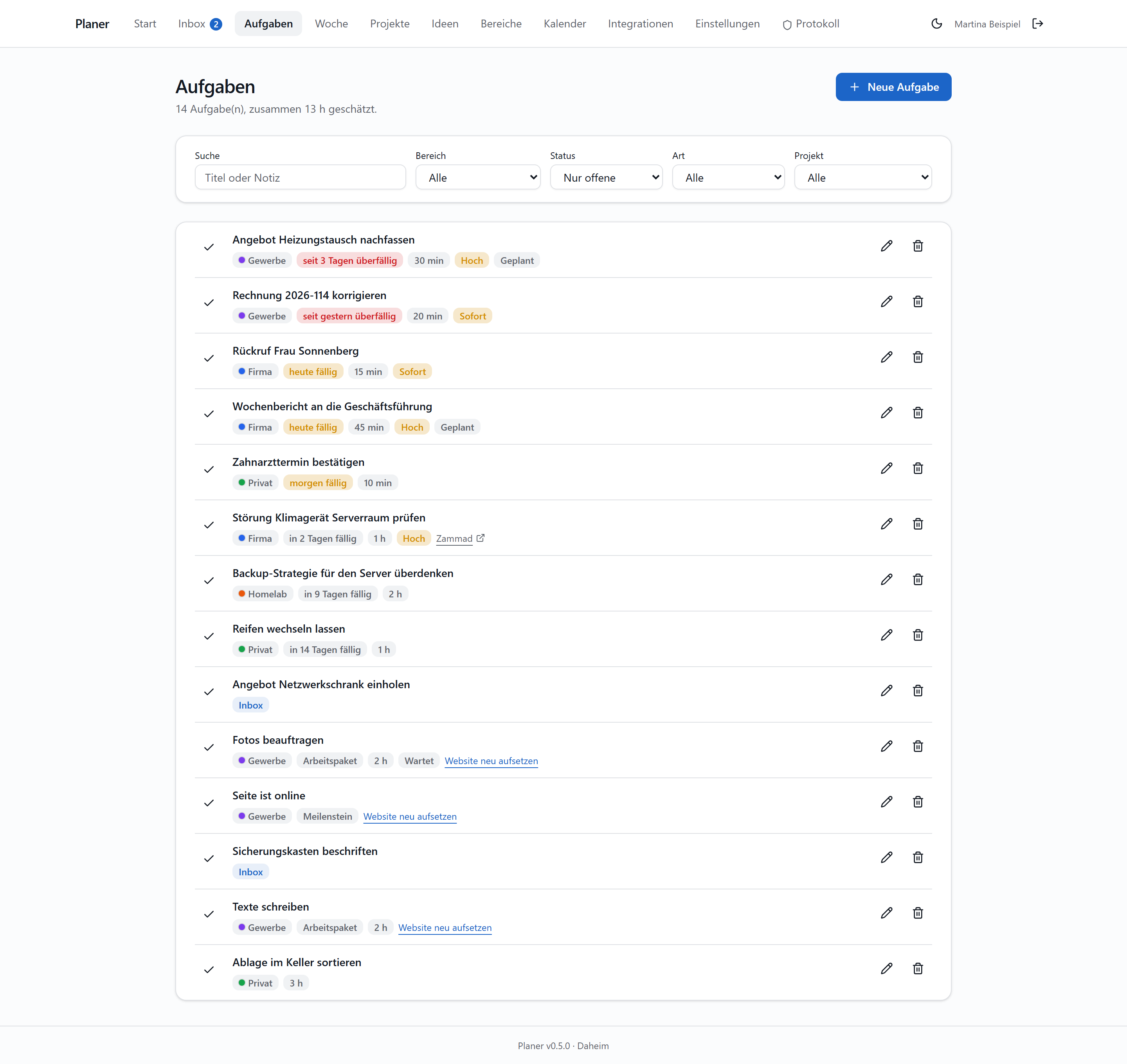Click the Suche input field

[301, 177]
